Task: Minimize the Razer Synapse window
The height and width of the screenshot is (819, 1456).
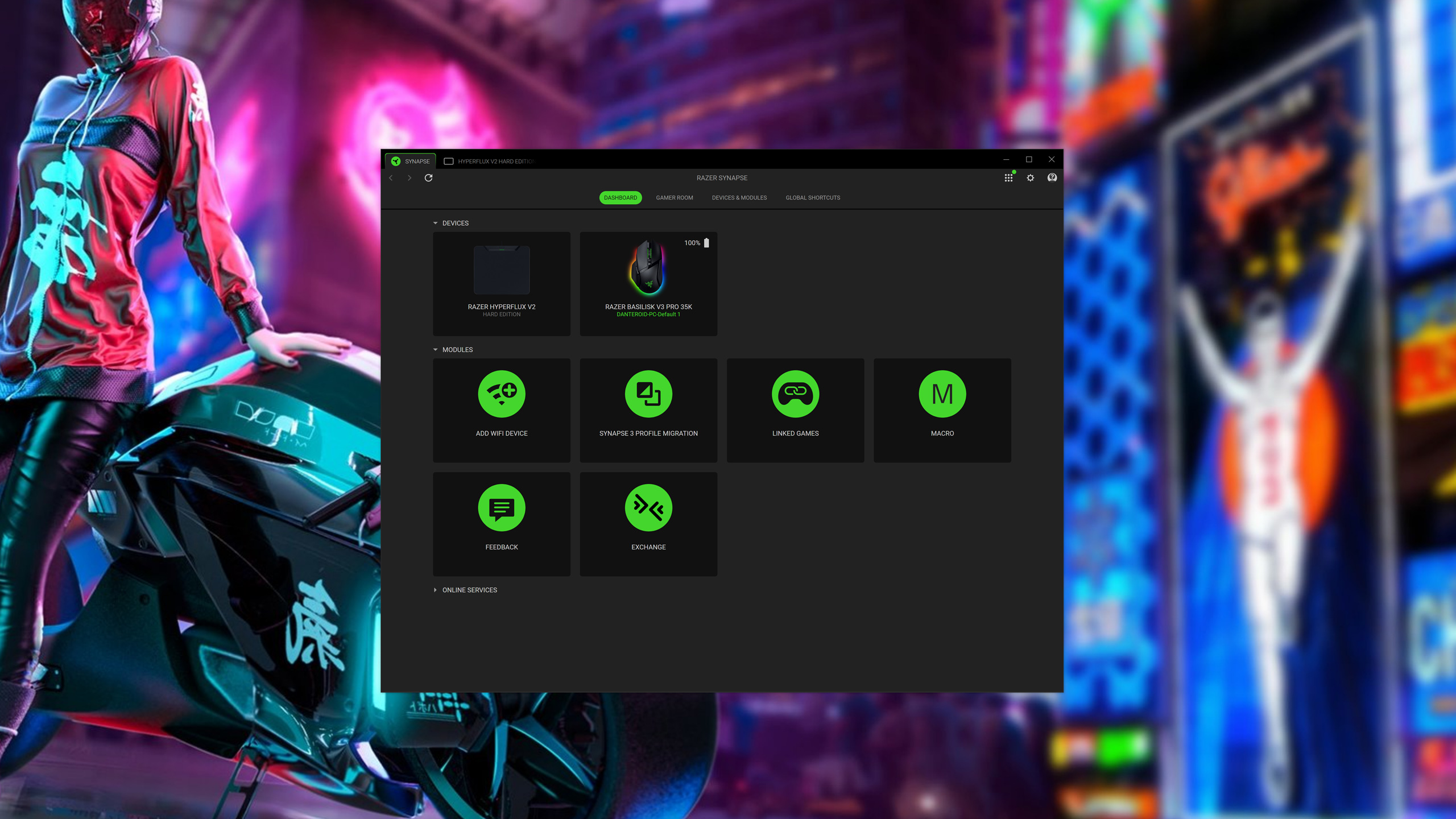Action: coord(1006,159)
